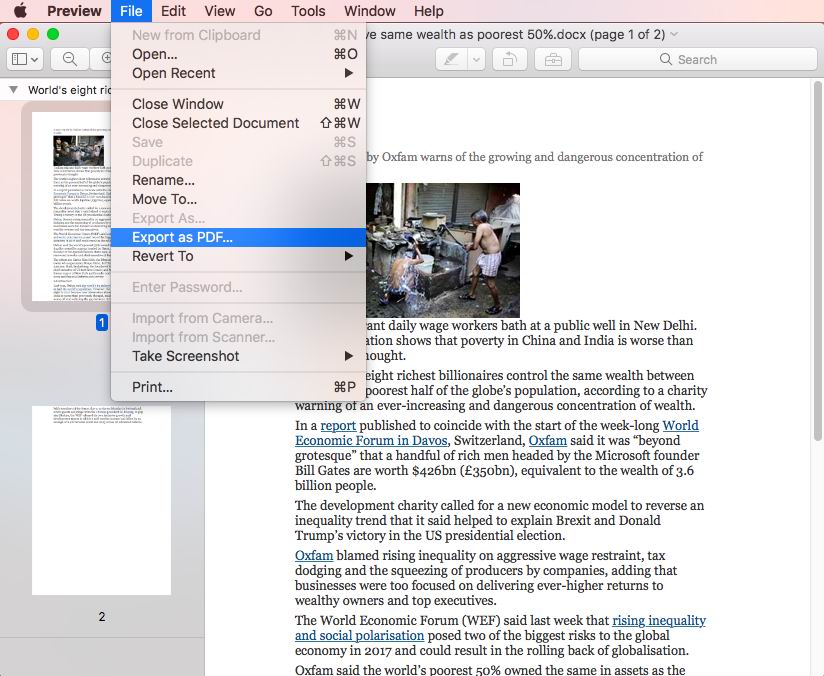
Task: Click the yellow minimize window button
Action: pyautogui.click(x=33, y=34)
